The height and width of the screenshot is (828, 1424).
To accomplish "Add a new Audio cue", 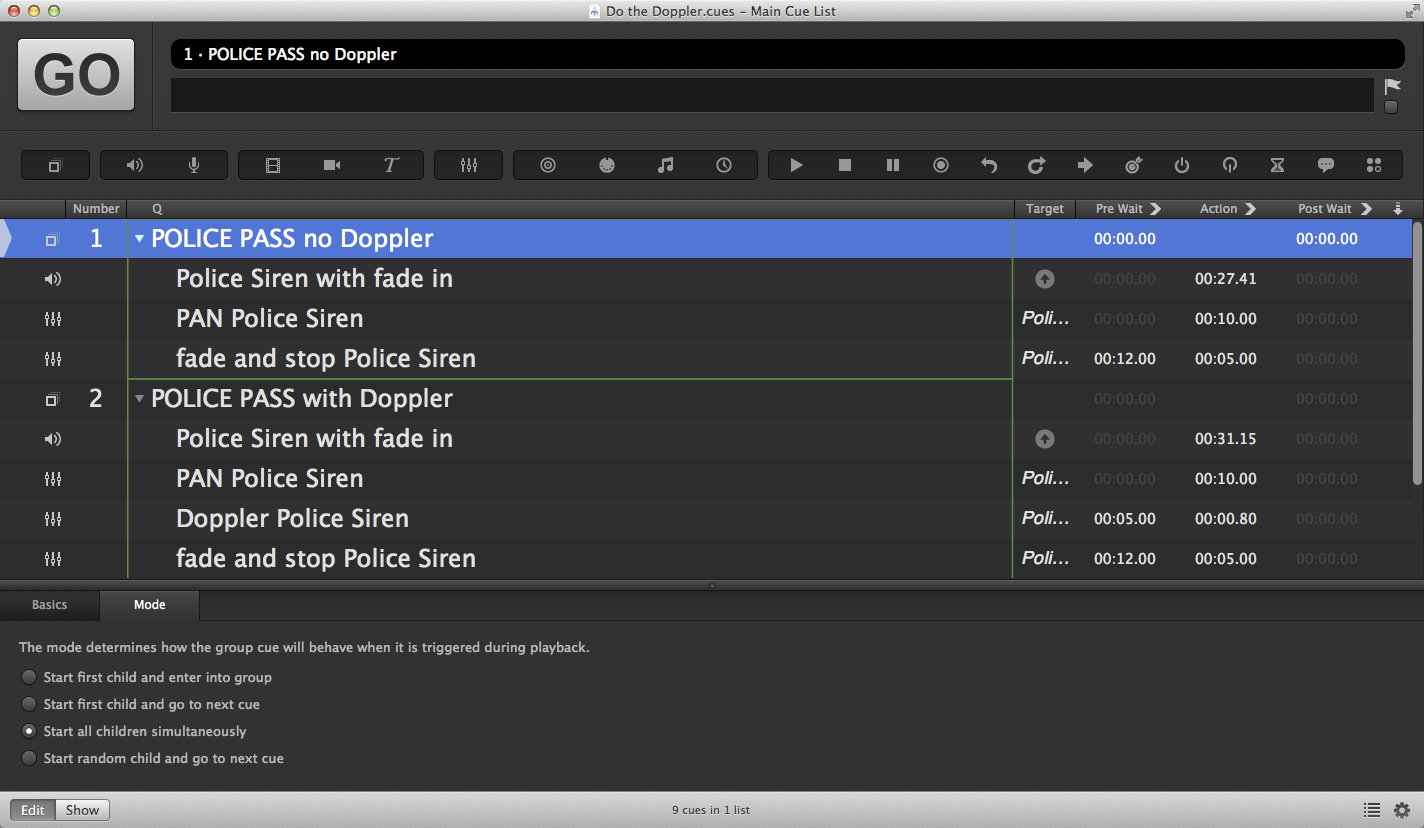I will point(135,165).
